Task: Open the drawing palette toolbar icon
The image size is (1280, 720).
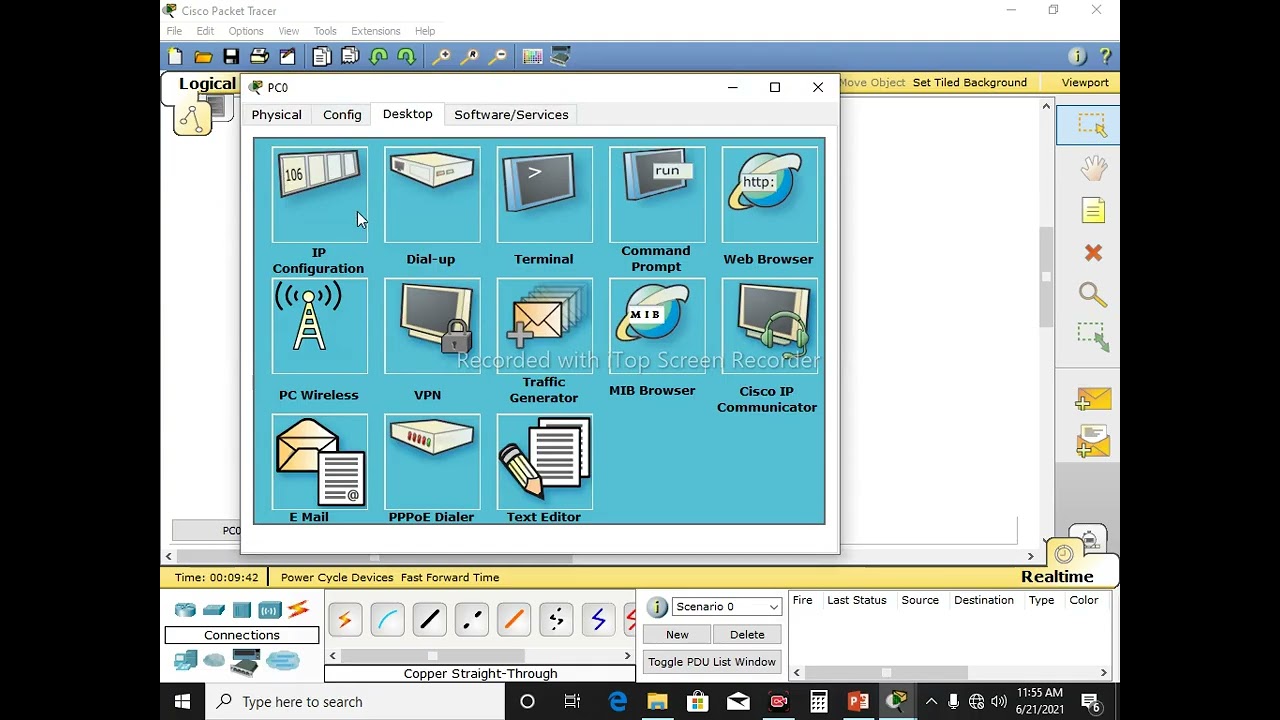Action: pos(532,57)
